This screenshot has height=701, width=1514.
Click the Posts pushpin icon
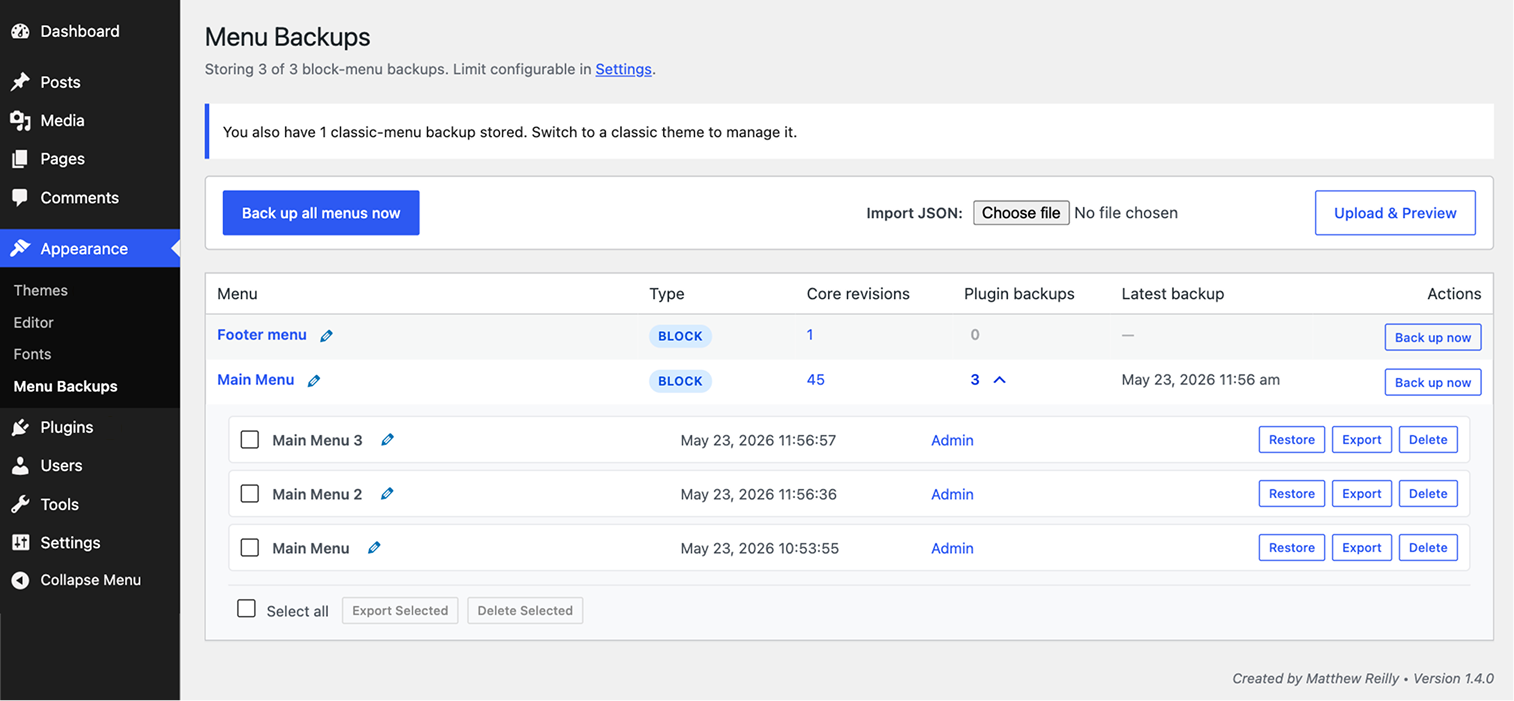click(20, 82)
